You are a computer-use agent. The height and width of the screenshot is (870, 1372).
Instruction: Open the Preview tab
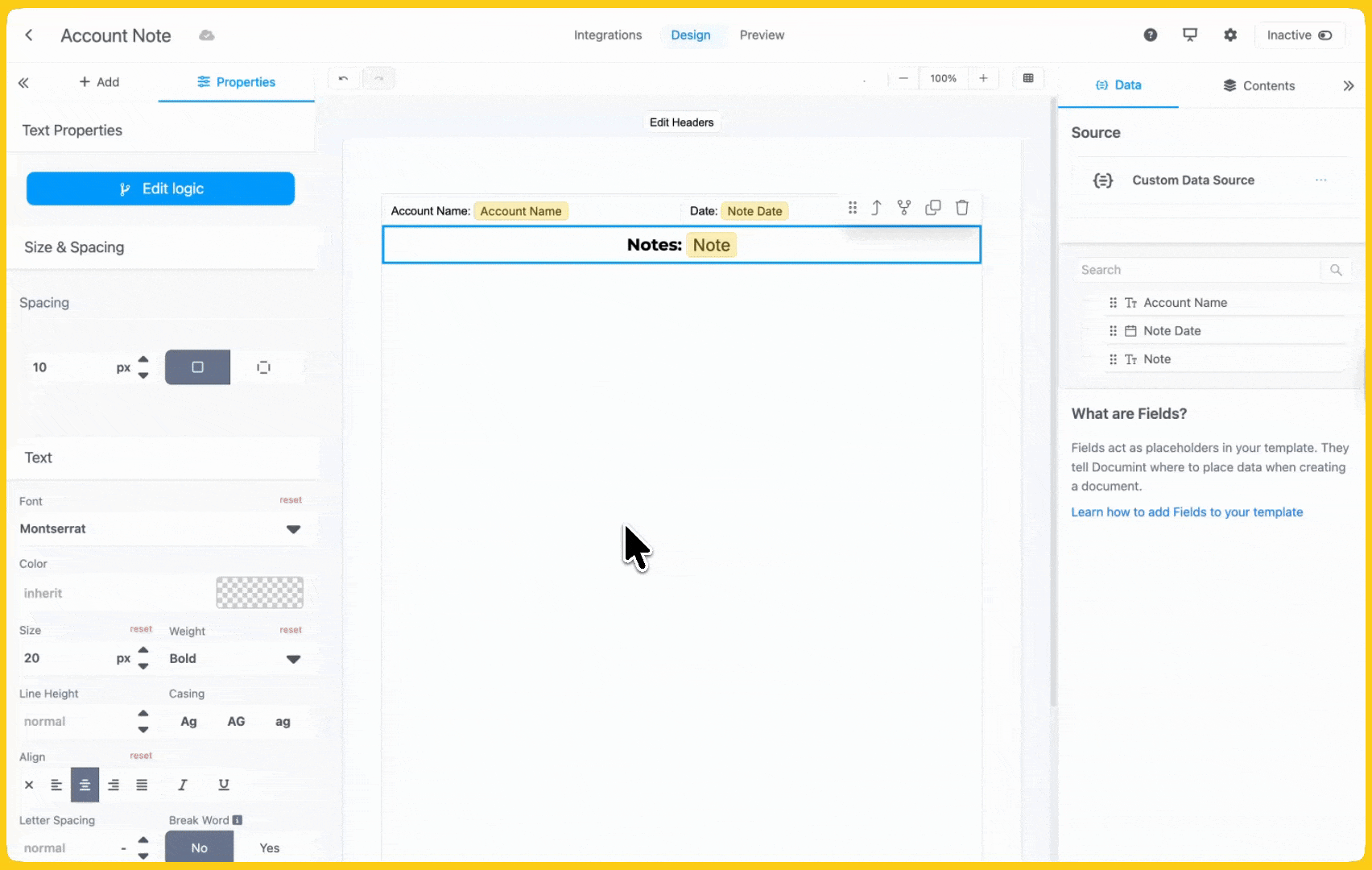tap(762, 35)
